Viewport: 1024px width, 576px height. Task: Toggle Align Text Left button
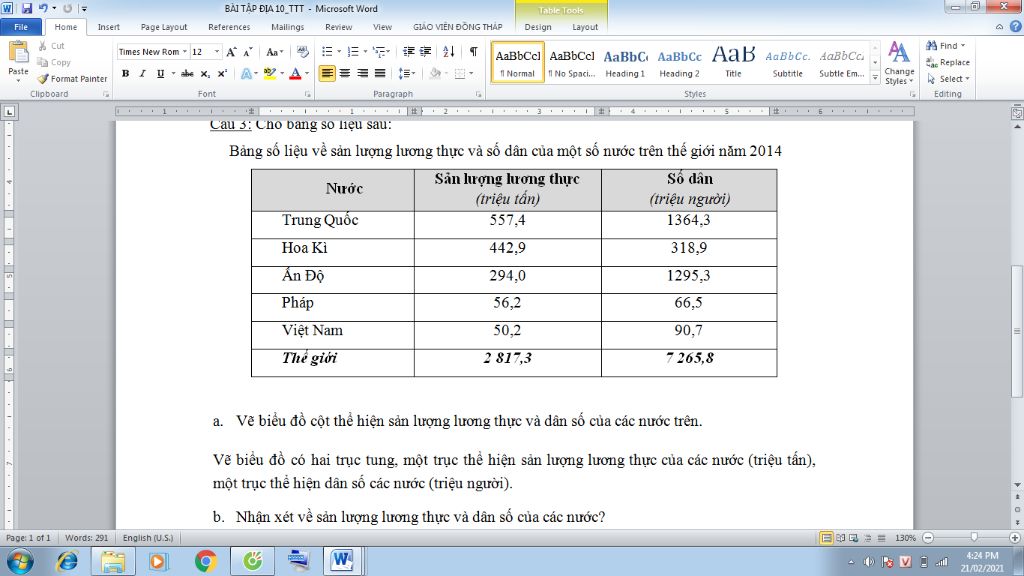pos(327,74)
